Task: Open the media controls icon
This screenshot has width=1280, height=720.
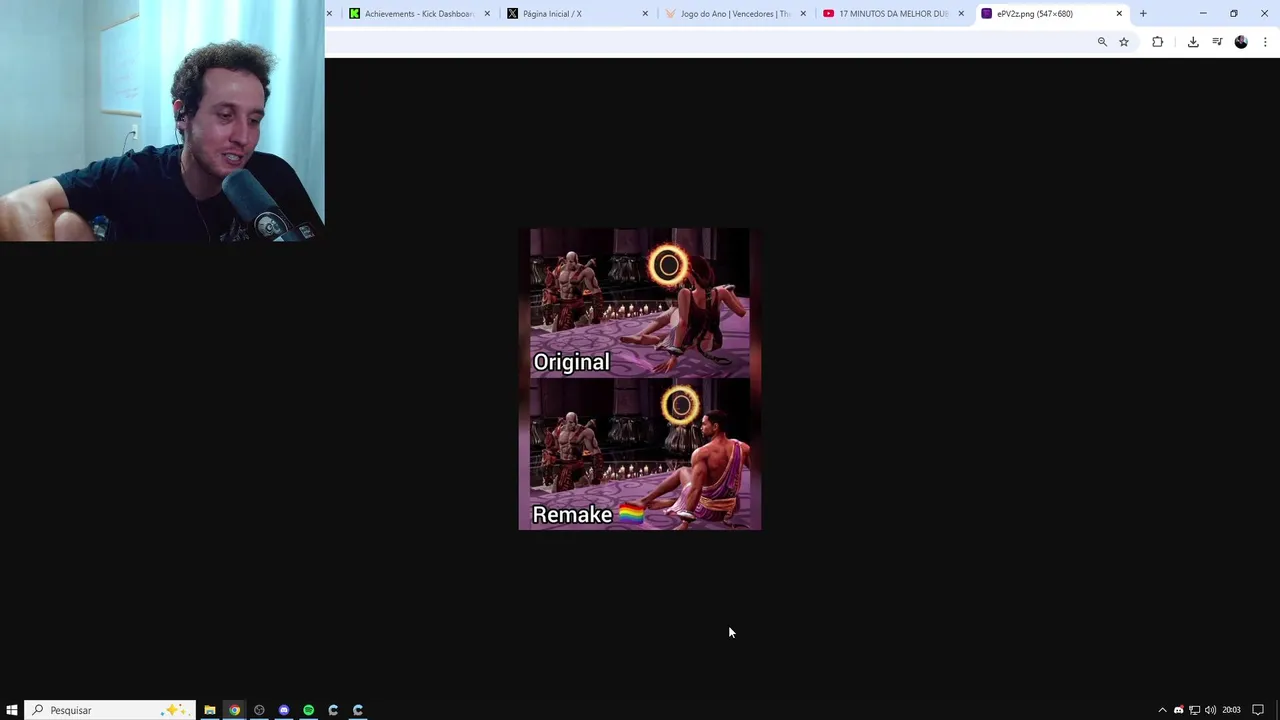Action: pyautogui.click(x=1217, y=42)
